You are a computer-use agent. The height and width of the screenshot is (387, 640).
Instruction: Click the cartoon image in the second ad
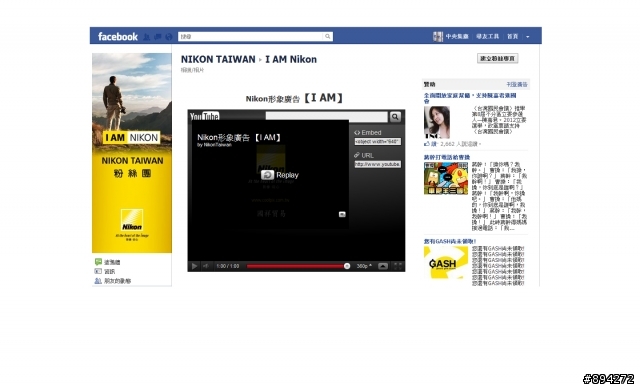(446, 178)
